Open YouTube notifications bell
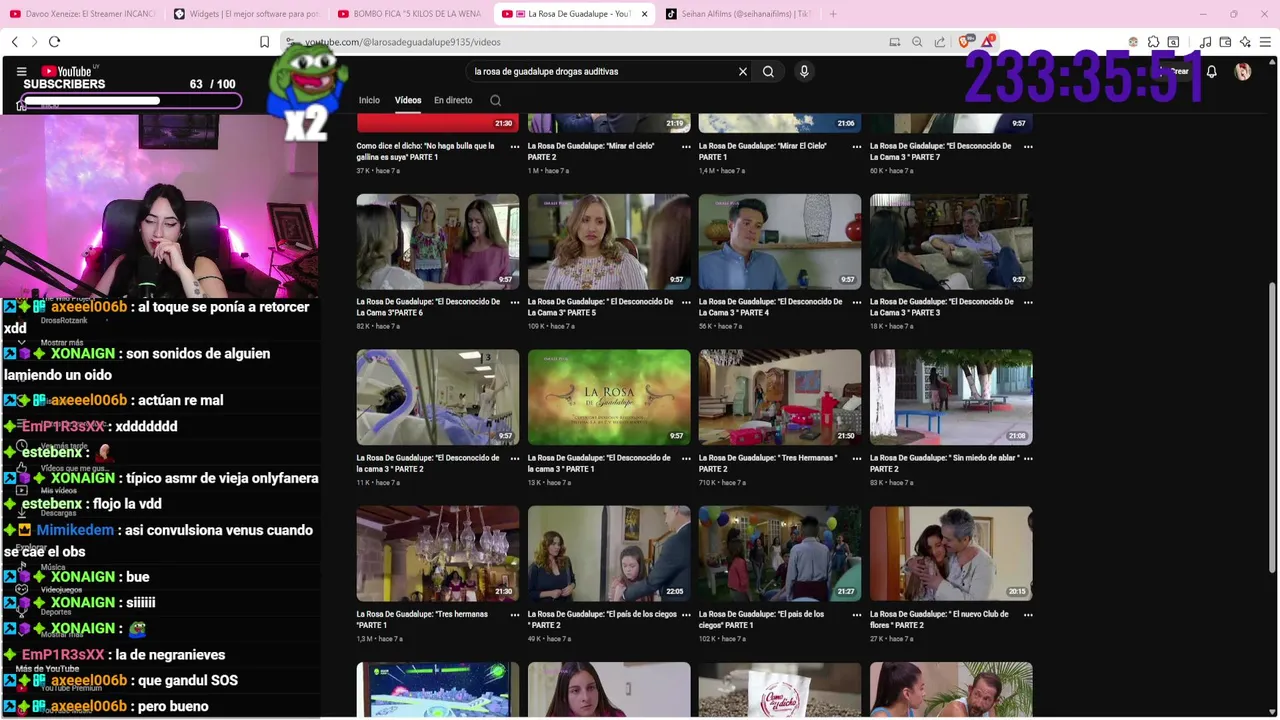This screenshot has width=1280, height=720. pyautogui.click(x=1211, y=72)
